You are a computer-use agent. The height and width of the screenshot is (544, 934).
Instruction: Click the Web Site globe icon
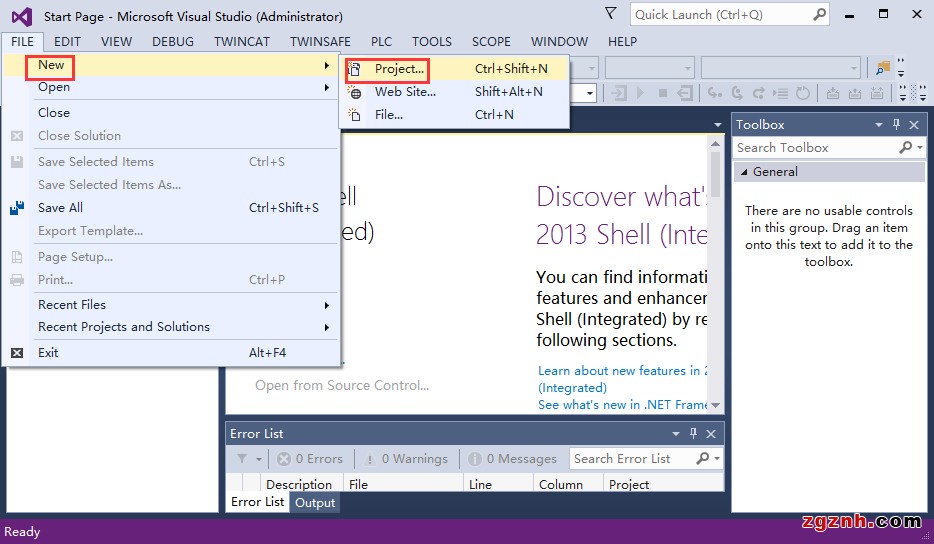(x=354, y=92)
